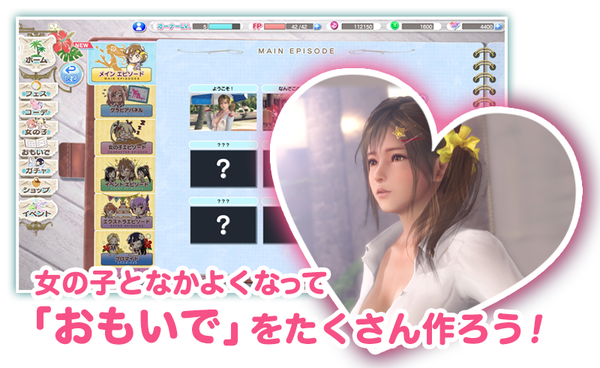Click the green coin currency icon
This screenshot has height=368, width=600.
pos(395,26)
